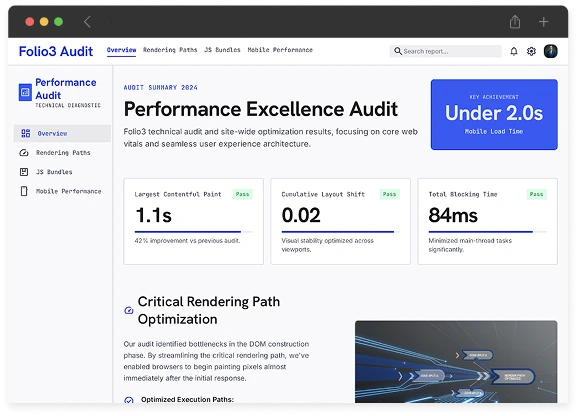Click the green maximize window dot

58,22
